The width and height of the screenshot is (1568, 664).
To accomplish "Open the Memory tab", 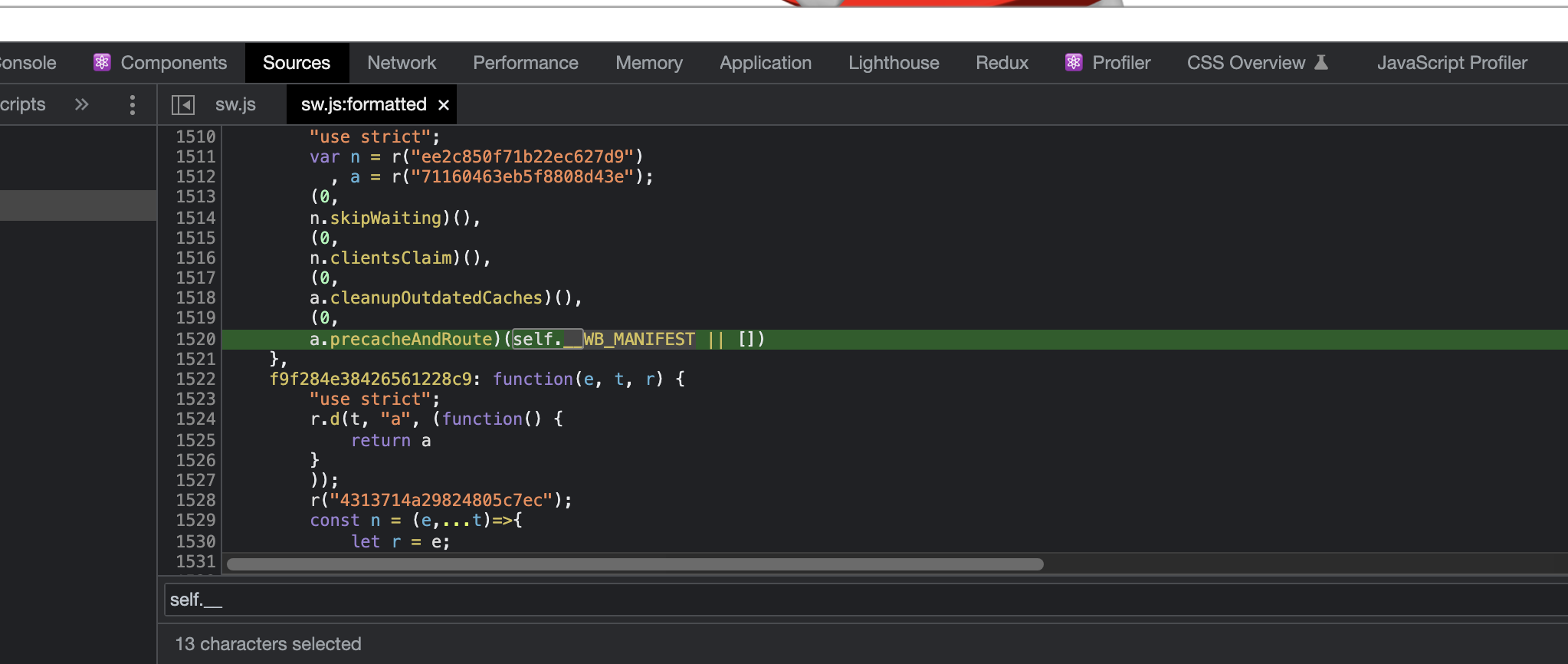I will [649, 63].
